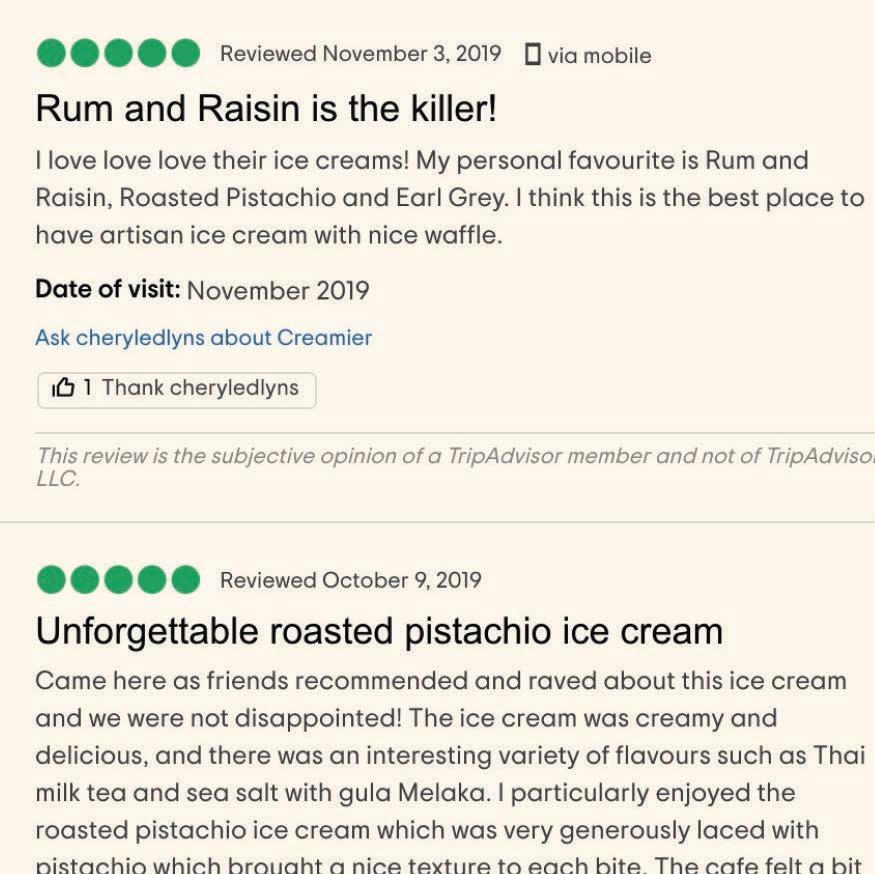Image resolution: width=875 pixels, height=874 pixels.
Task: Open the Rum and Raisin is the killer! review title
Action: point(266,108)
